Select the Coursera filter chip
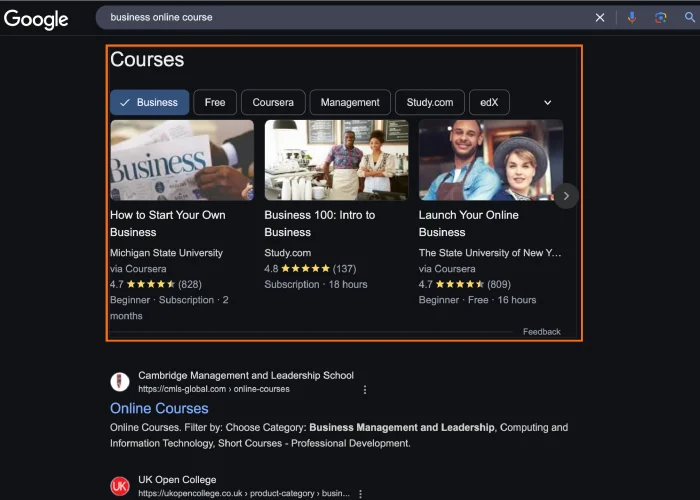The height and width of the screenshot is (500, 700). tap(273, 102)
